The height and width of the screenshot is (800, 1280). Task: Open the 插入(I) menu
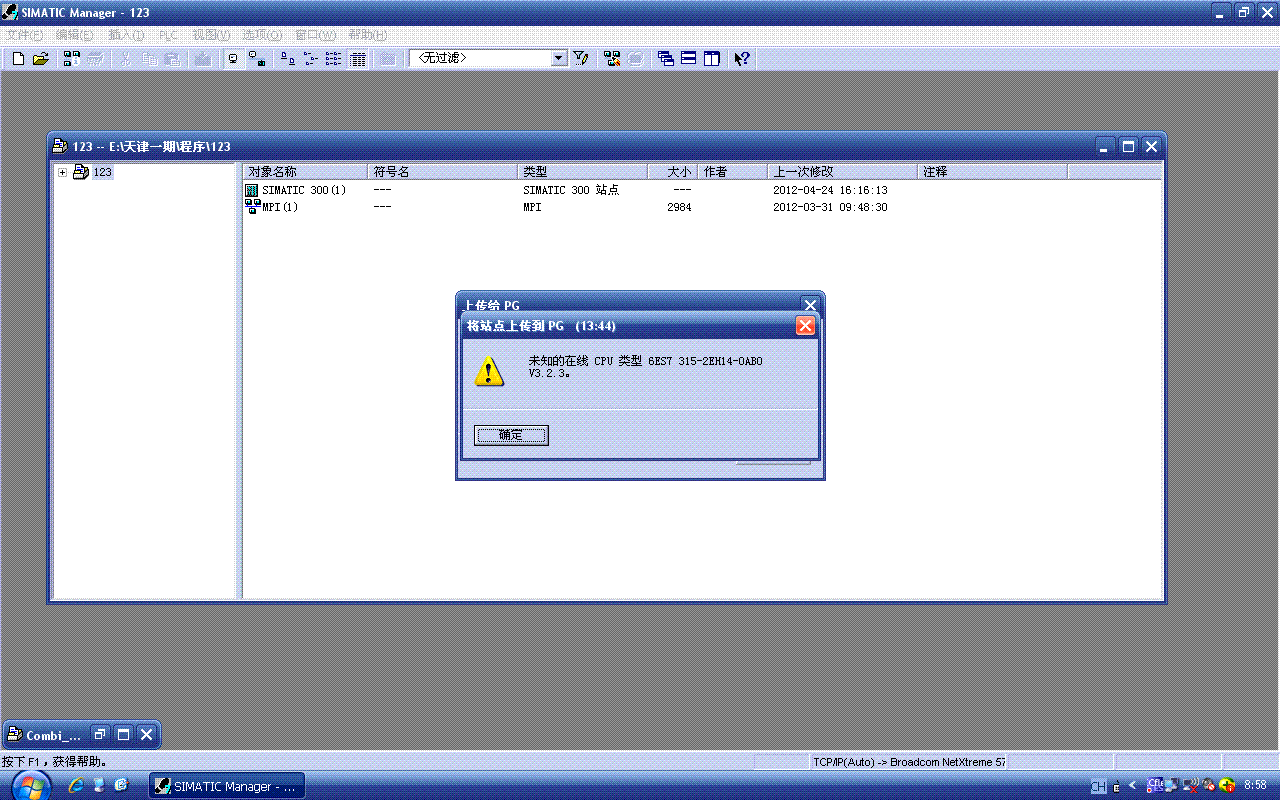point(126,35)
